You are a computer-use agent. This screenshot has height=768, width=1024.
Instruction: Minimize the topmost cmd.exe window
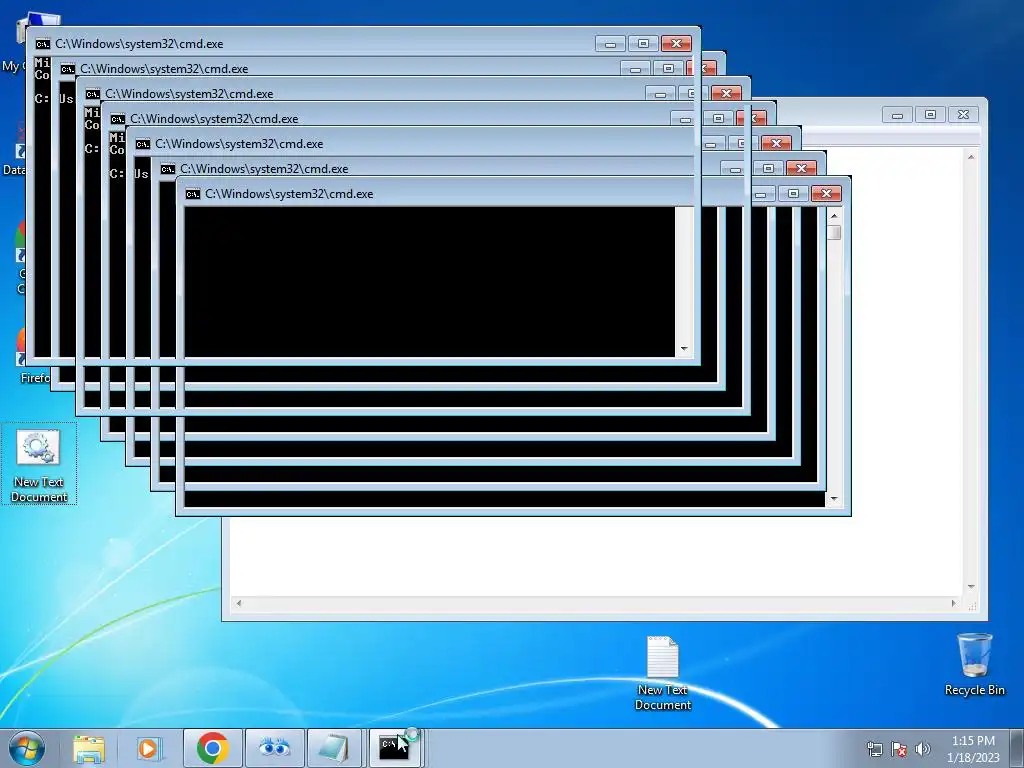(x=611, y=44)
